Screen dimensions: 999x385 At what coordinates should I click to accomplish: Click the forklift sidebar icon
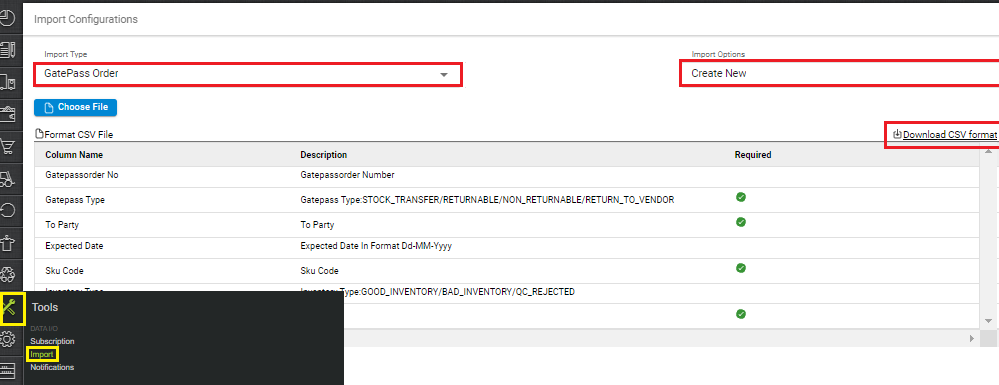tap(8, 179)
